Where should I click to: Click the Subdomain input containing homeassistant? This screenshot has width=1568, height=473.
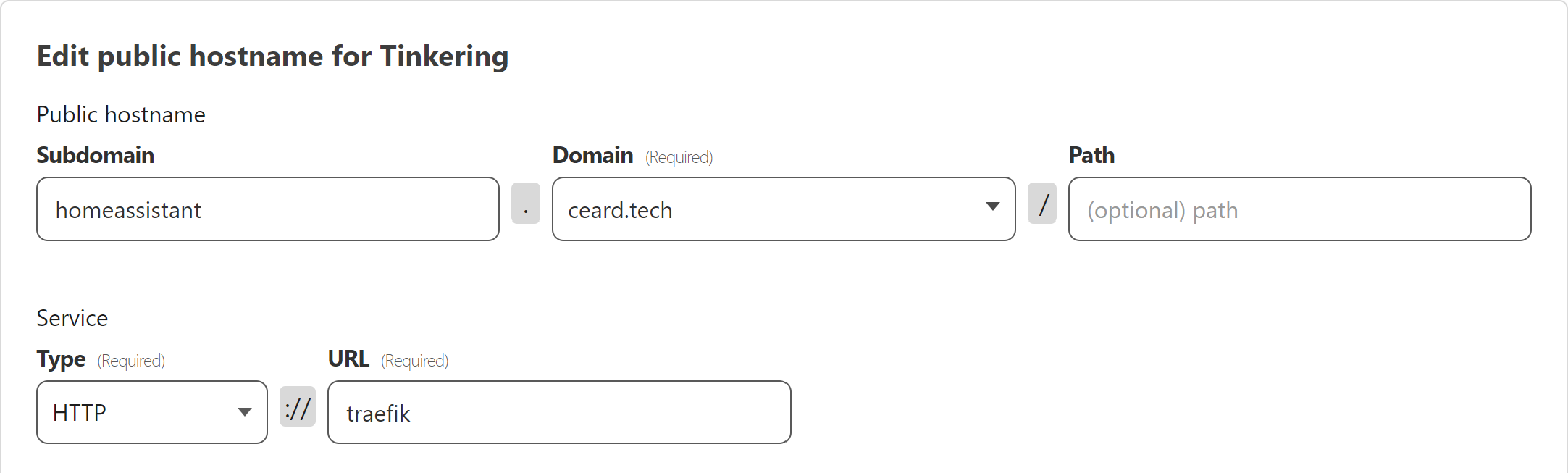(268, 209)
